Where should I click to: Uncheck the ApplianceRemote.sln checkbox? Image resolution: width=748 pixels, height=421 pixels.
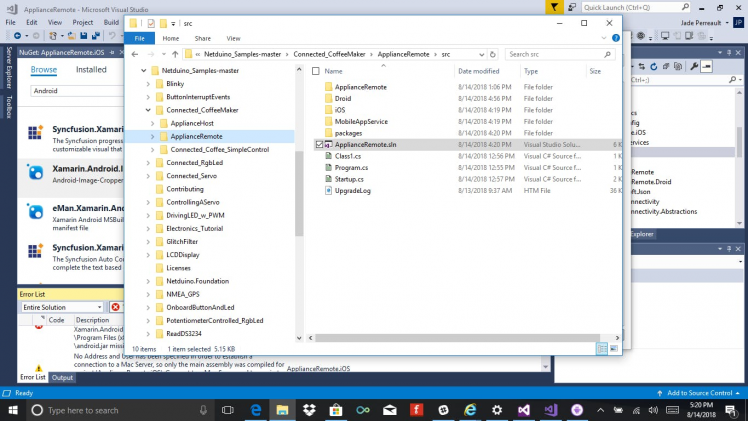319,145
